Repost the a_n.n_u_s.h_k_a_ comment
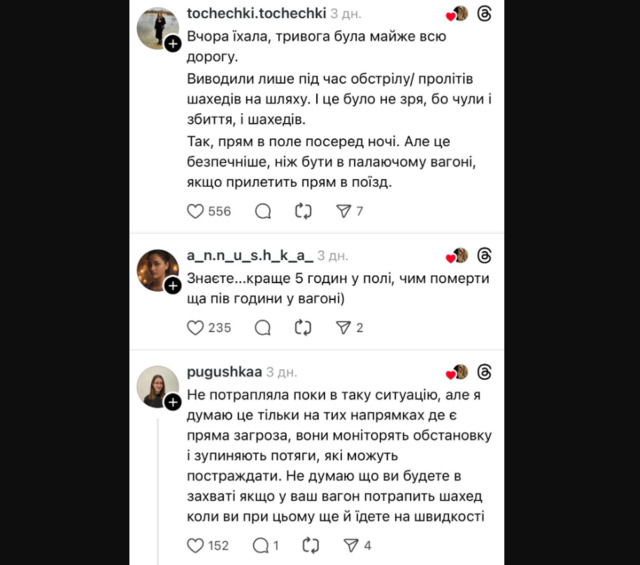This screenshot has height=565, width=640. [303, 327]
